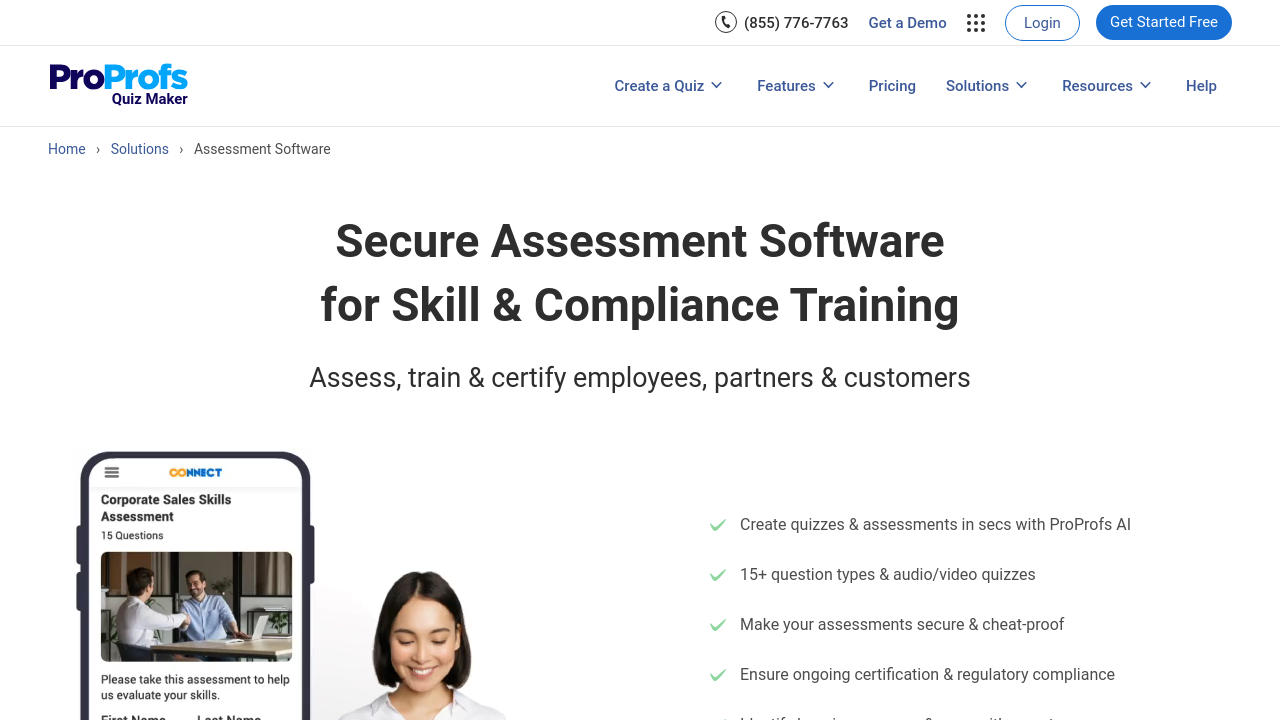This screenshot has height=720, width=1280.
Task: Open the apps grid icon
Action: 976,23
